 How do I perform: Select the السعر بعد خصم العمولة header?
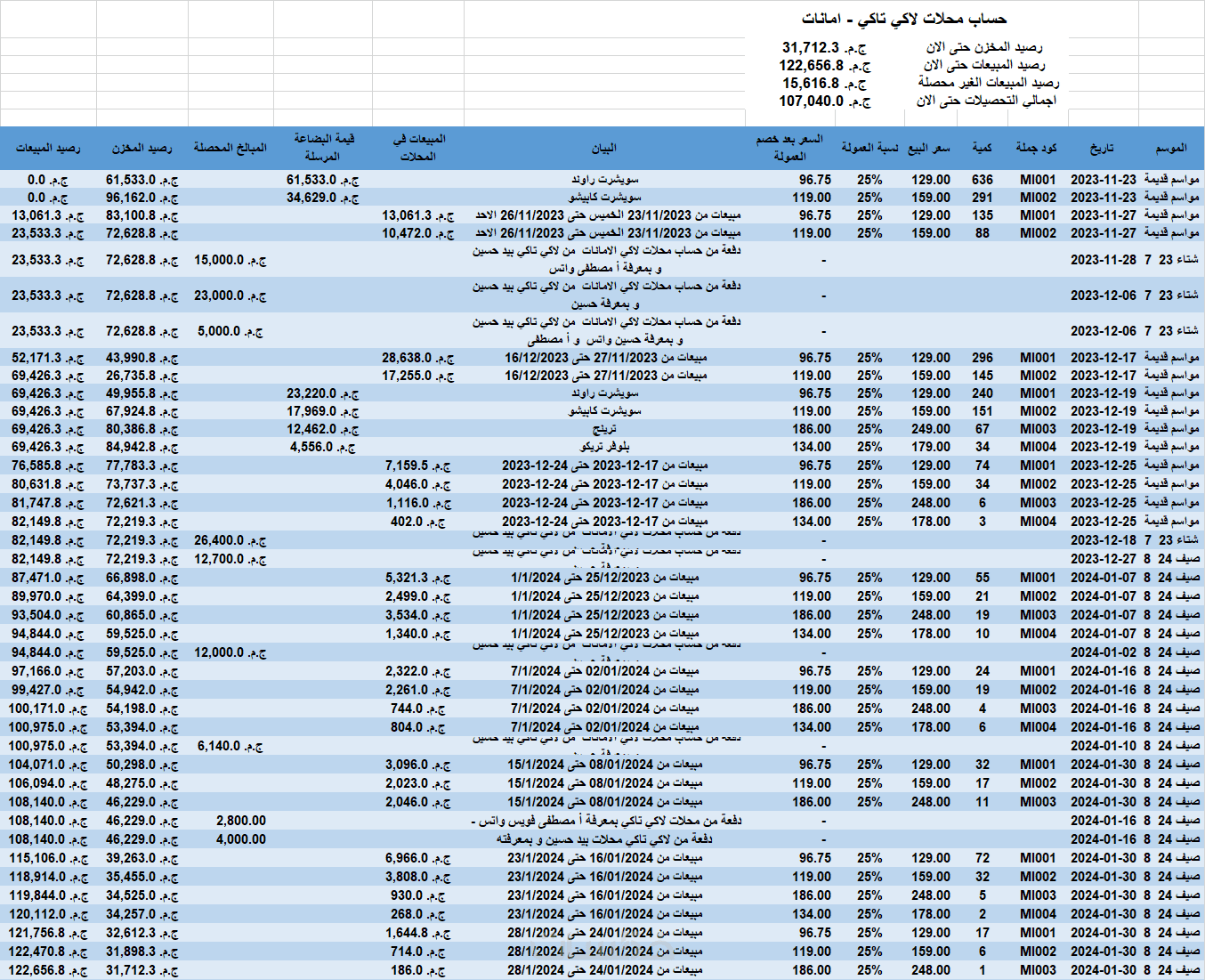(x=789, y=148)
